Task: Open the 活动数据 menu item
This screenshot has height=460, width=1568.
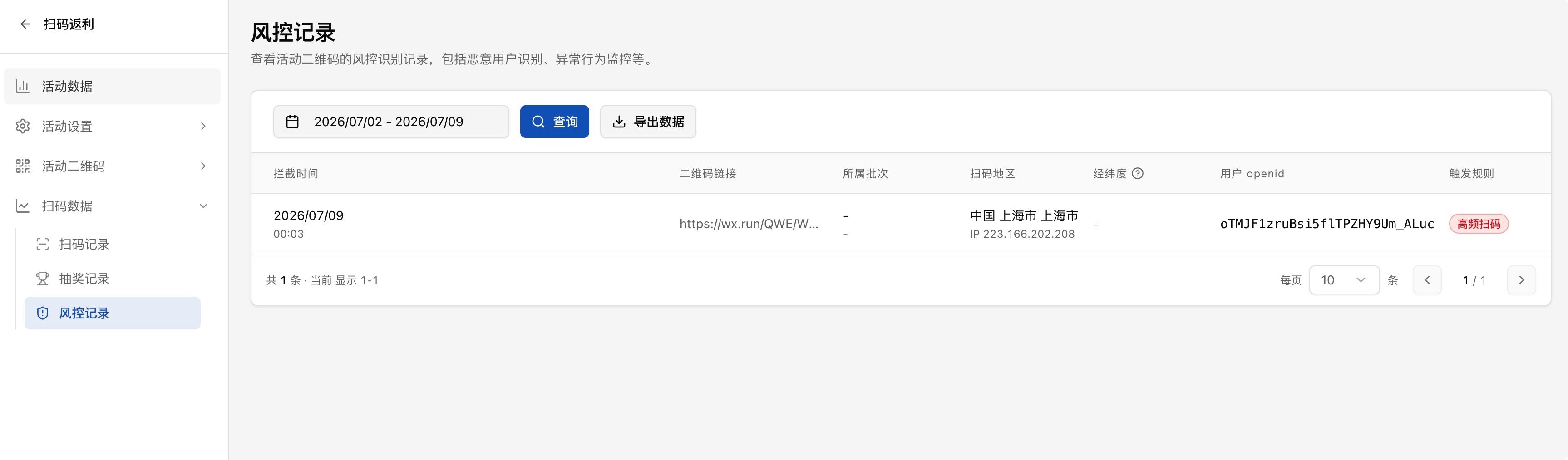Action: click(112, 86)
